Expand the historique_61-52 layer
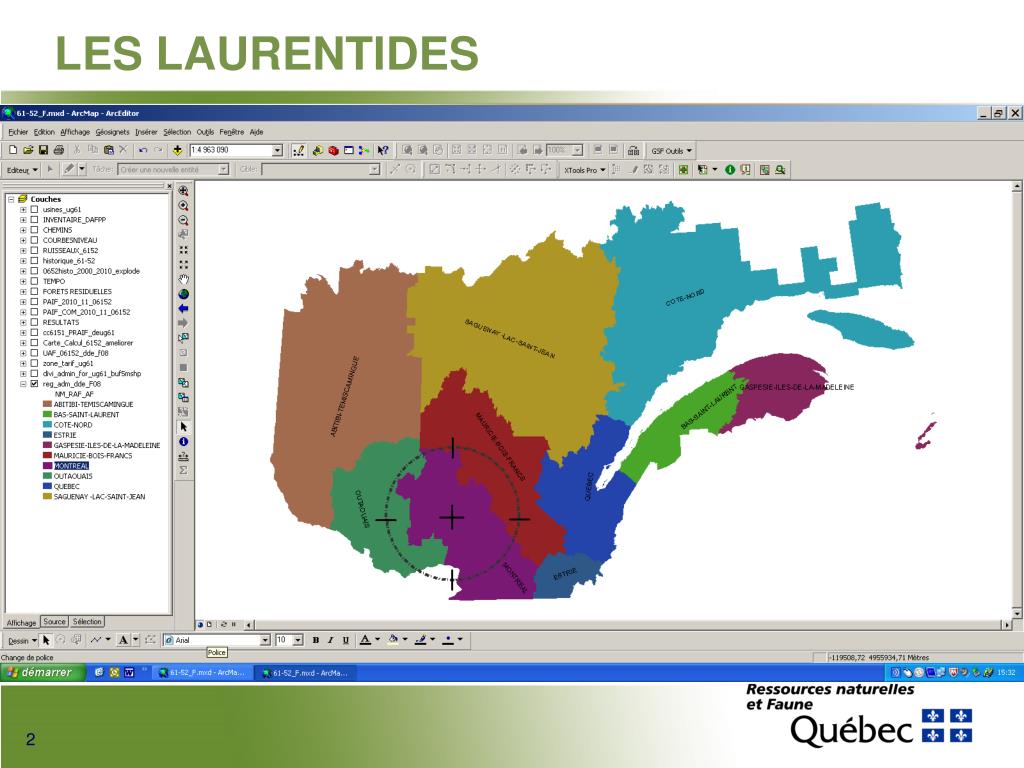Viewport: 1024px width, 768px height. click(24, 261)
